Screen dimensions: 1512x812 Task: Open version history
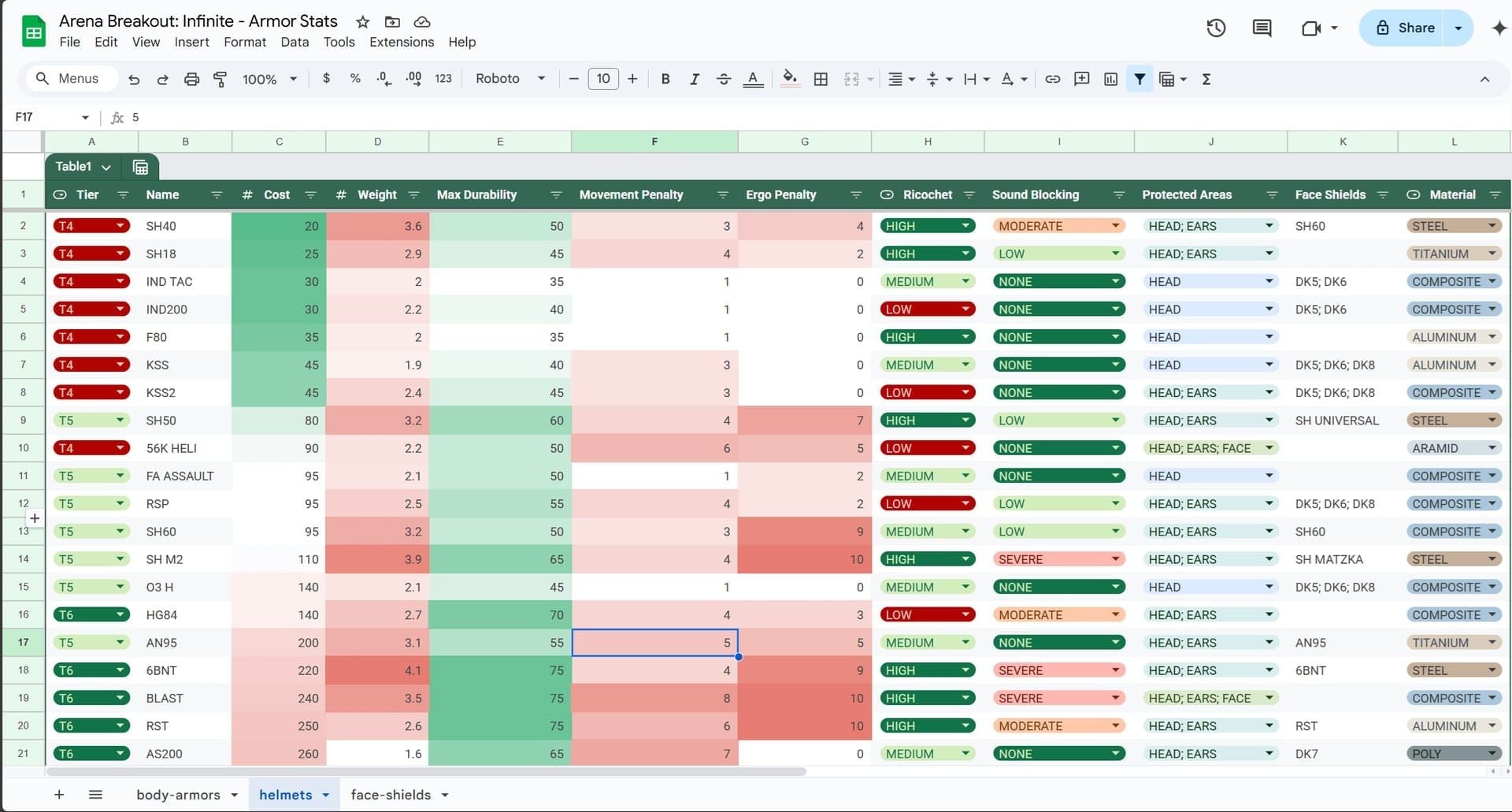click(x=1215, y=28)
